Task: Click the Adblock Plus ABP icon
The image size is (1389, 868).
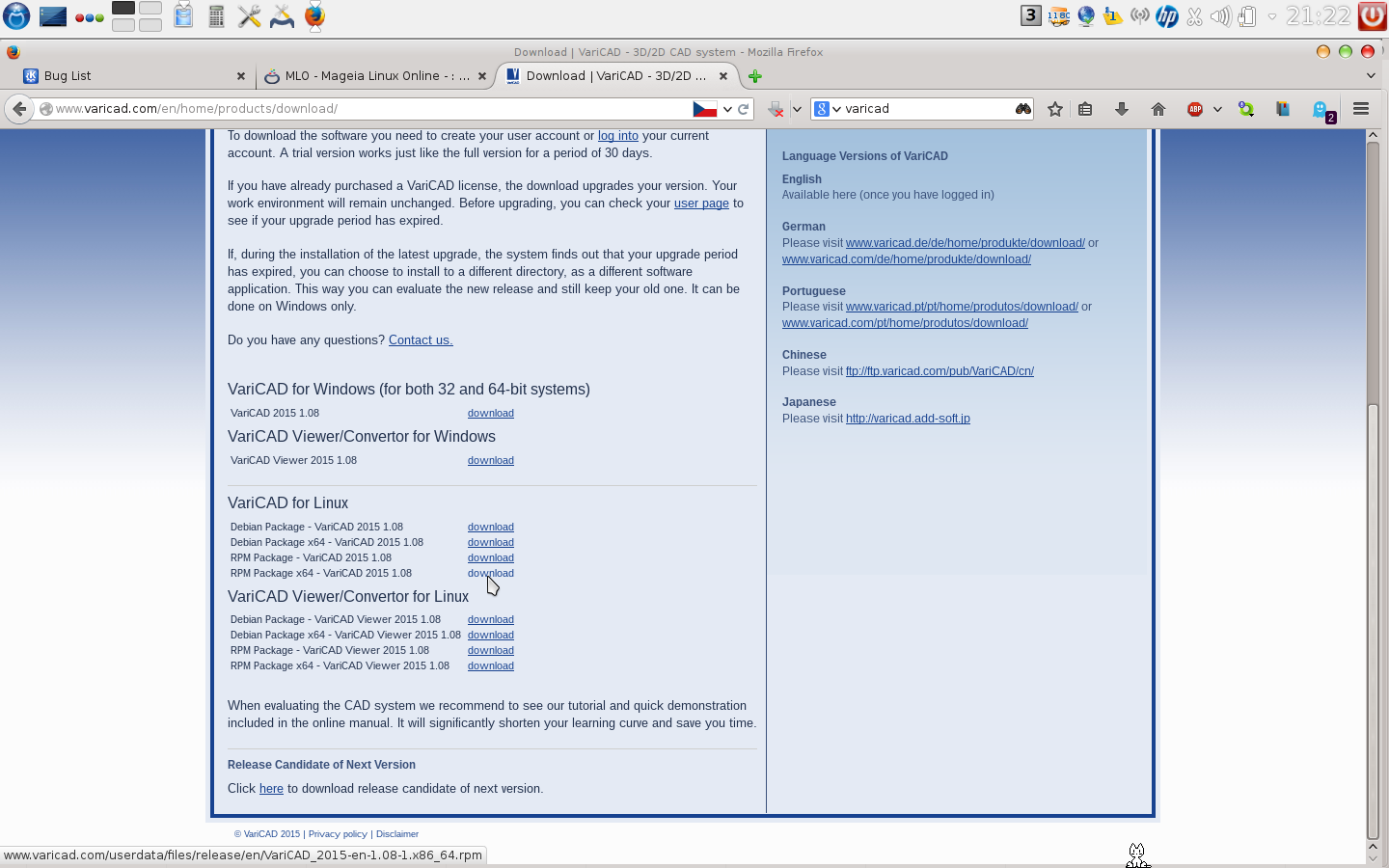Action: click(1195, 109)
